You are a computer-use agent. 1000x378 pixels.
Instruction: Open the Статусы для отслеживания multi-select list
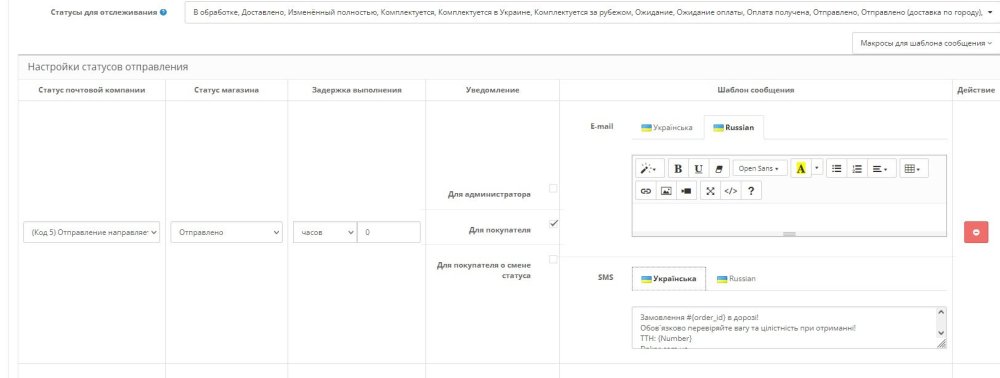pyautogui.click(x=591, y=12)
